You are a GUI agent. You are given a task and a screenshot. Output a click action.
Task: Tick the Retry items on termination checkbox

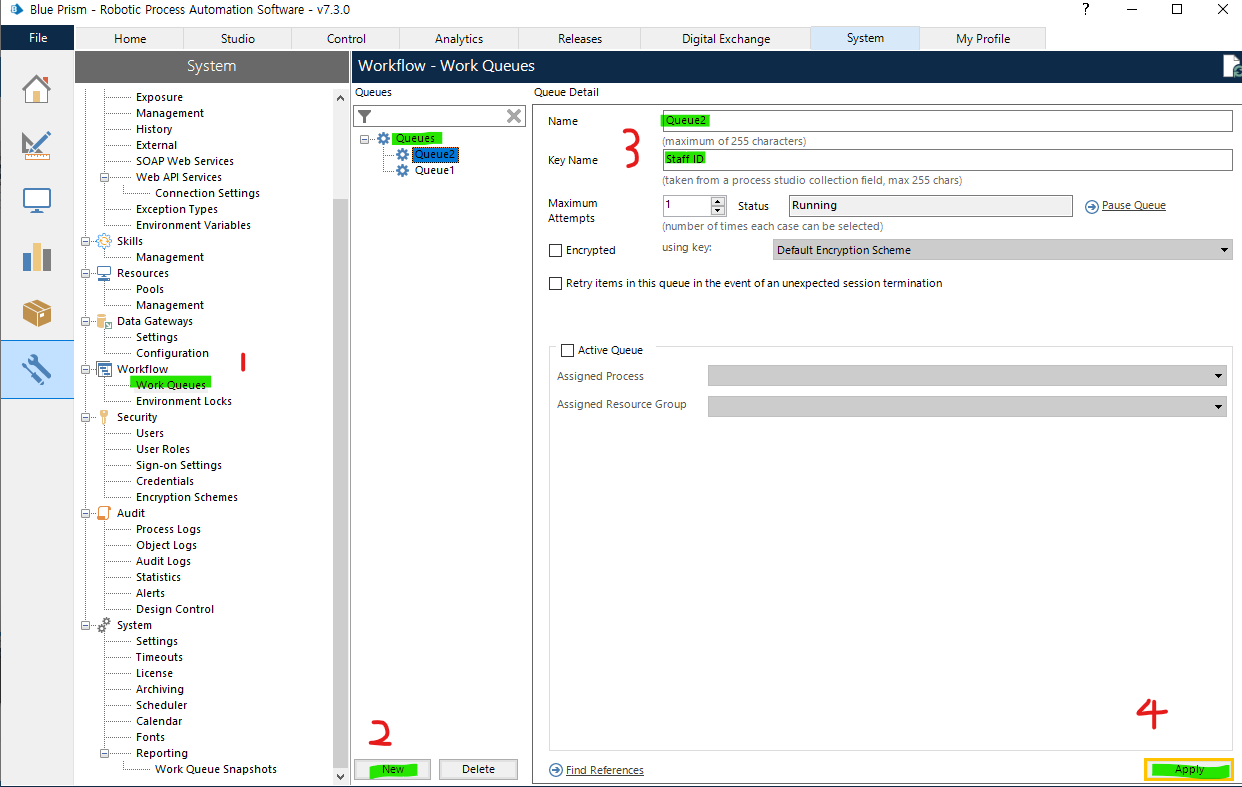tap(556, 283)
